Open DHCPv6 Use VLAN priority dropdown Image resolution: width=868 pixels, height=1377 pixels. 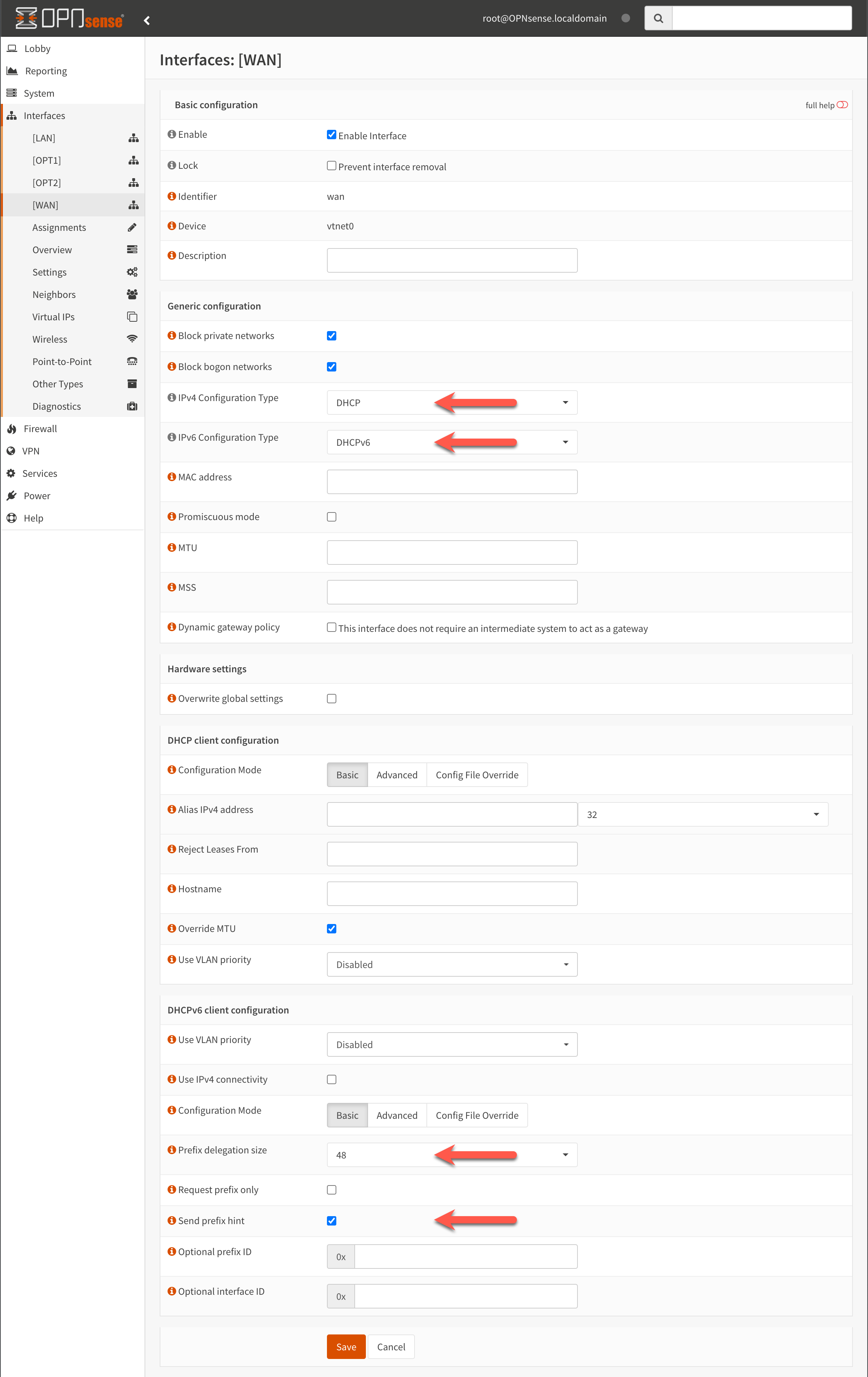(452, 1044)
